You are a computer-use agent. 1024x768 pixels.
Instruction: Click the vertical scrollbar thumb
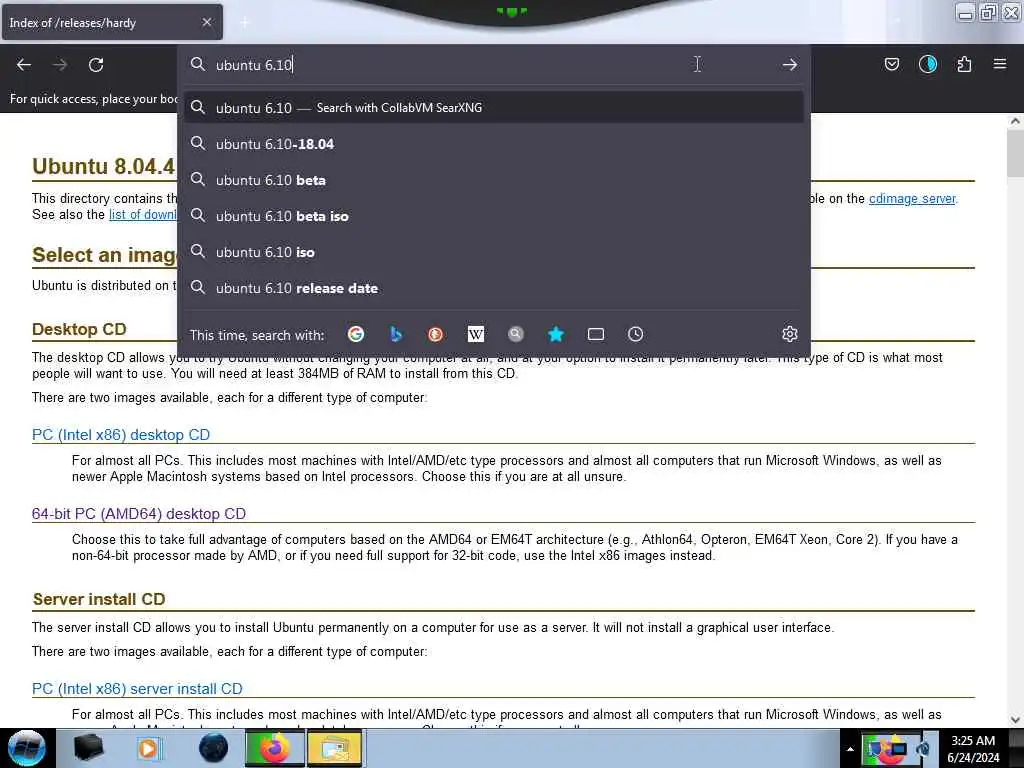coord(1015,153)
